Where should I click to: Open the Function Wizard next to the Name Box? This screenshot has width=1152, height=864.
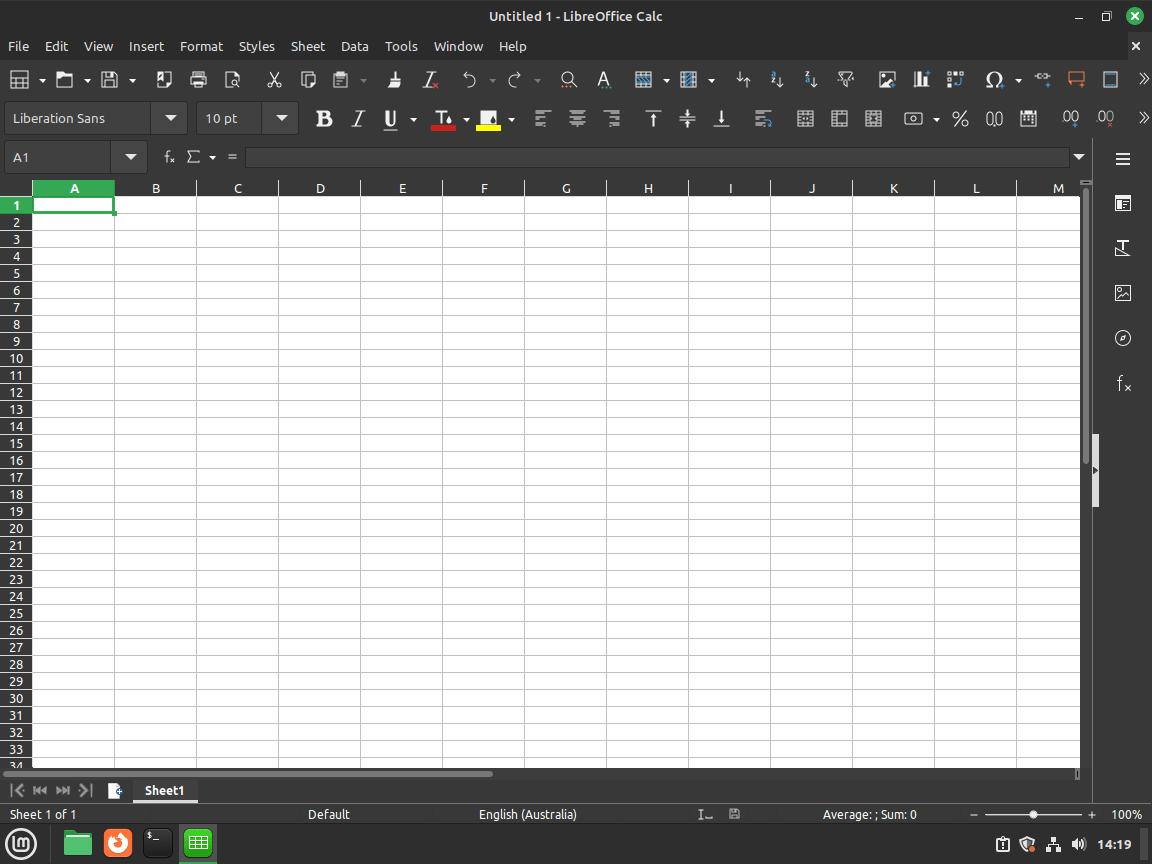tap(170, 157)
